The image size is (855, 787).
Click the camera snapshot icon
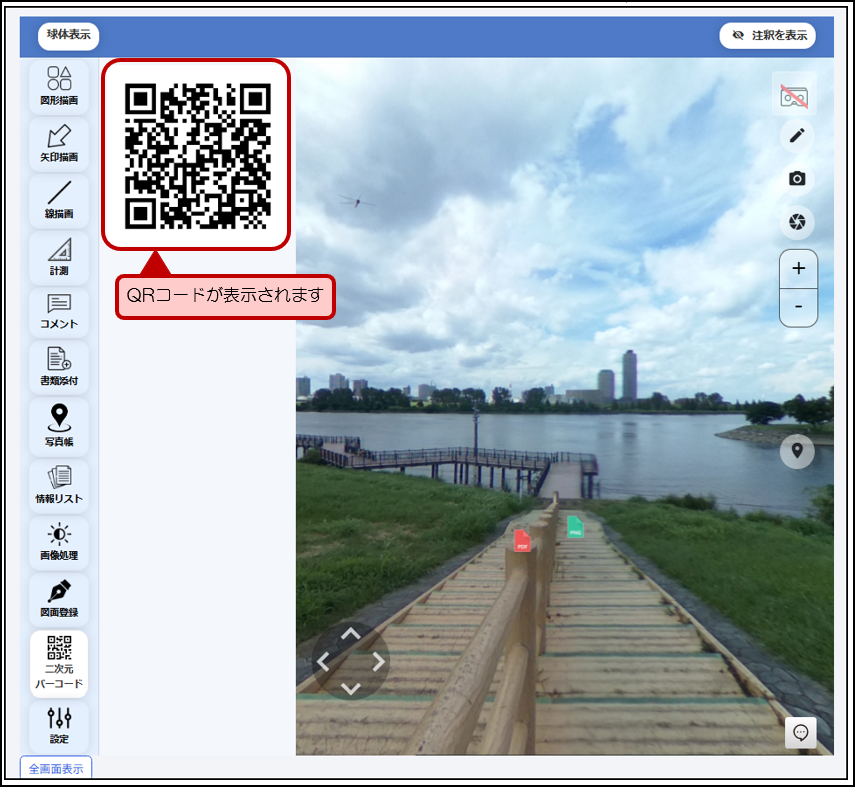point(797,178)
